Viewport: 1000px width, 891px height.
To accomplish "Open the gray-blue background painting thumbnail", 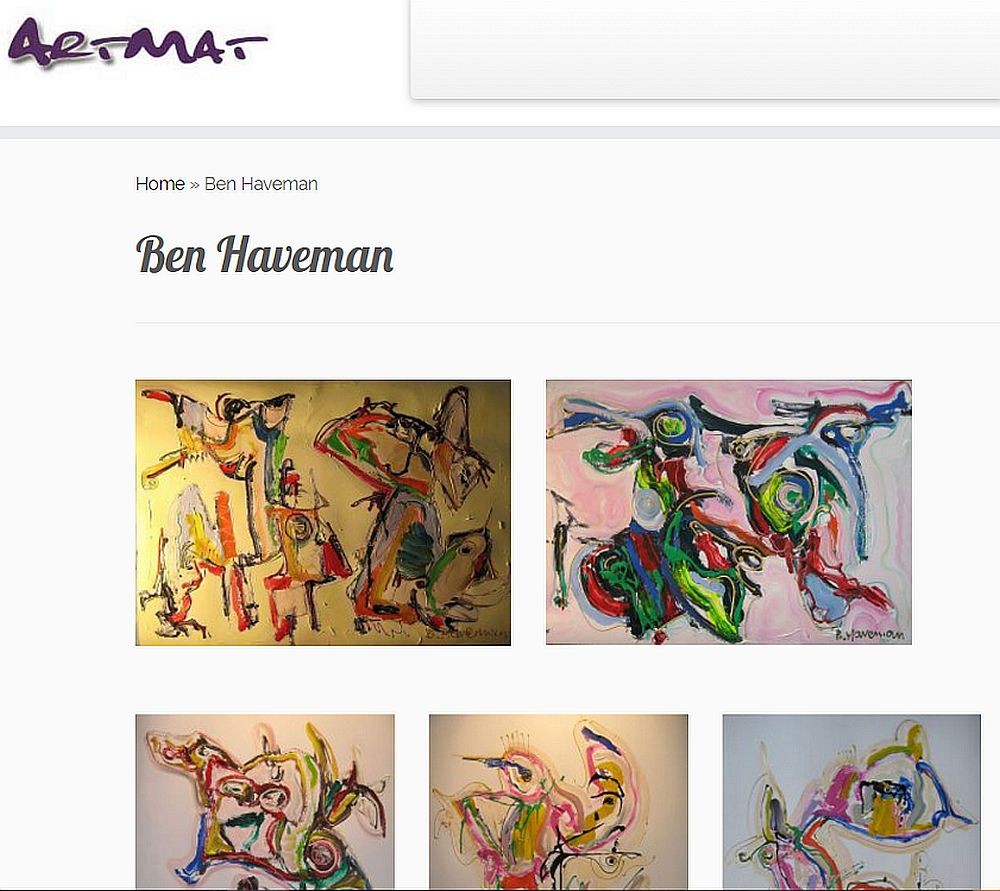I will (x=851, y=802).
